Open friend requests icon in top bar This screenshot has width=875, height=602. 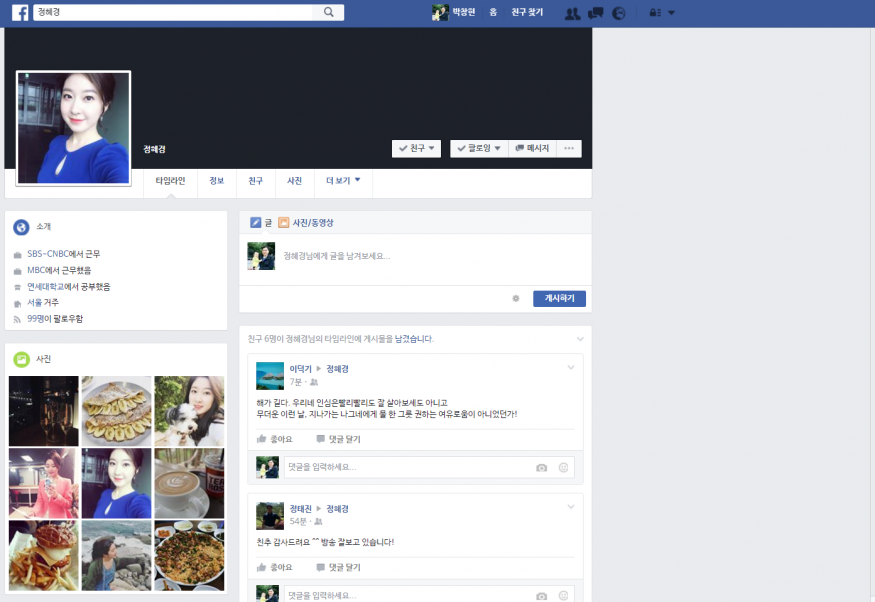point(572,13)
